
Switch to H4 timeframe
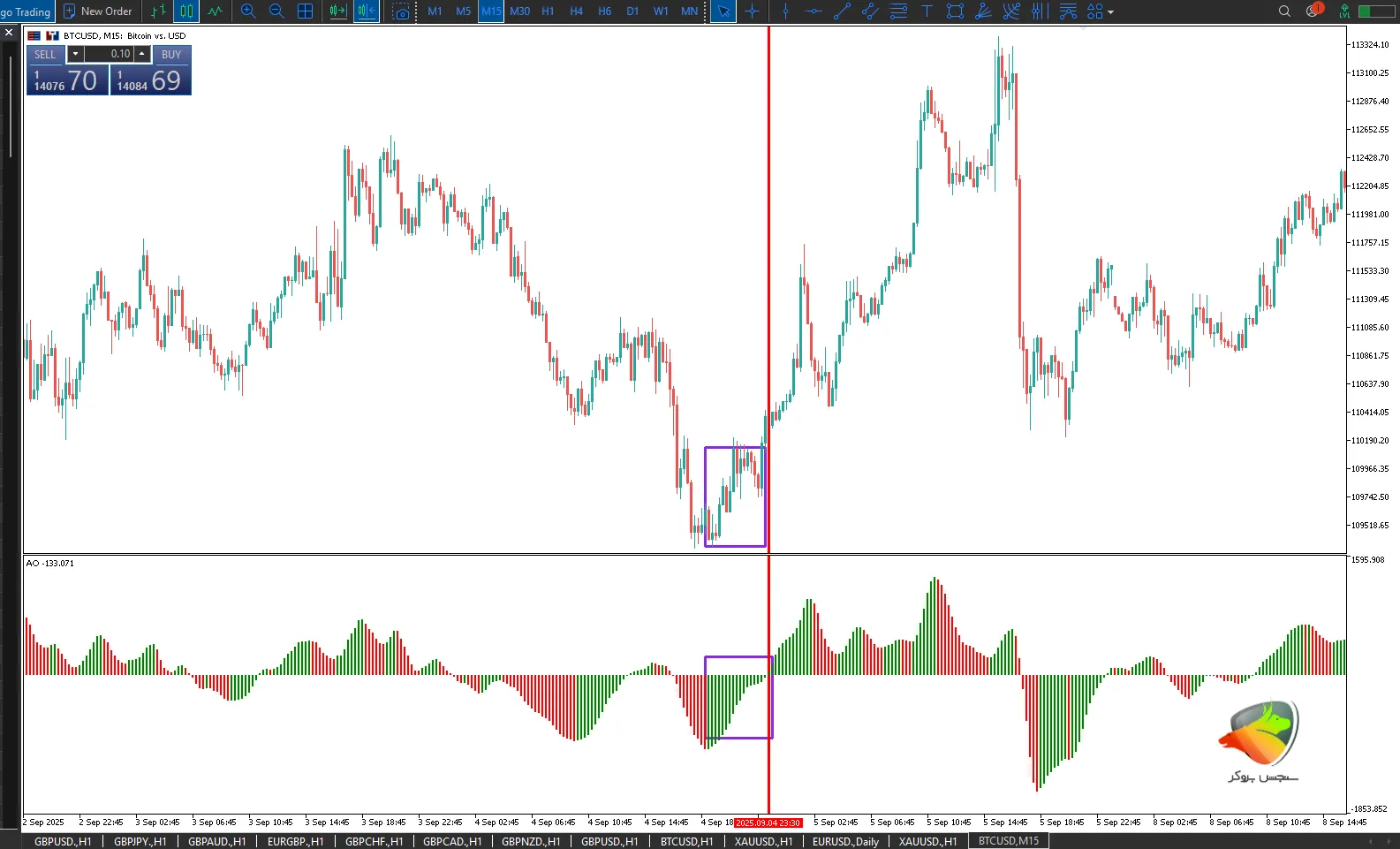click(576, 11)
